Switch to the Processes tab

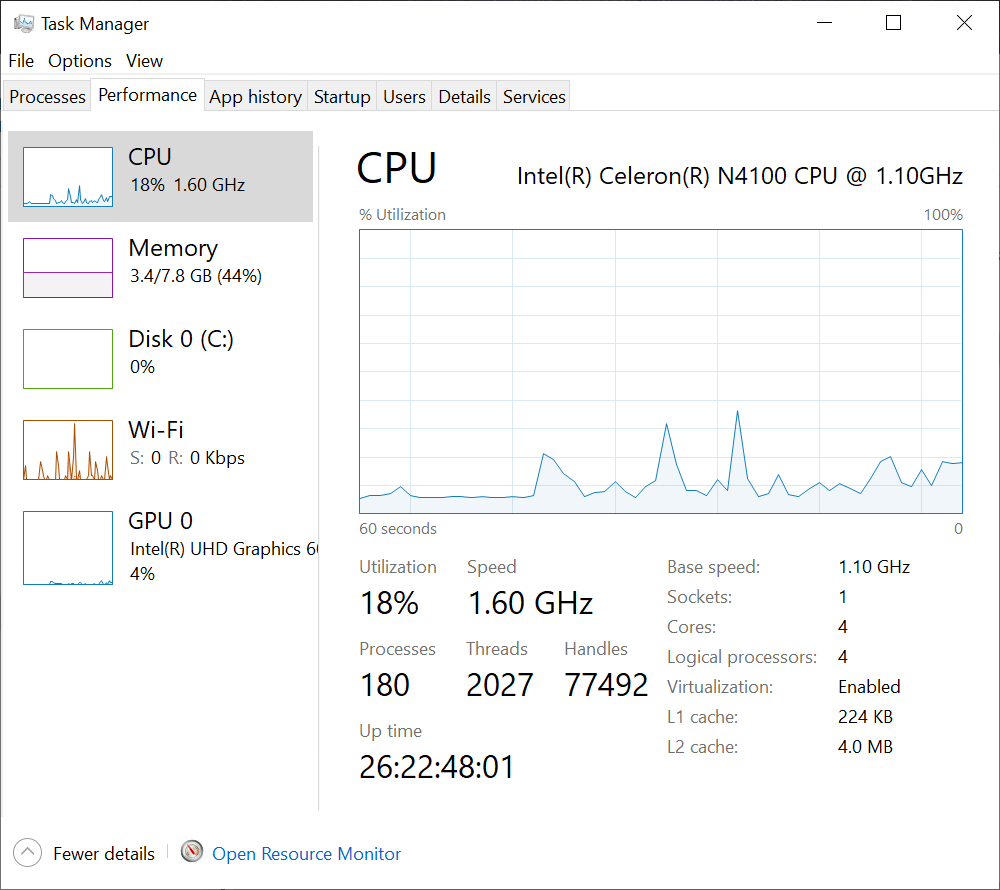point(47,96)
